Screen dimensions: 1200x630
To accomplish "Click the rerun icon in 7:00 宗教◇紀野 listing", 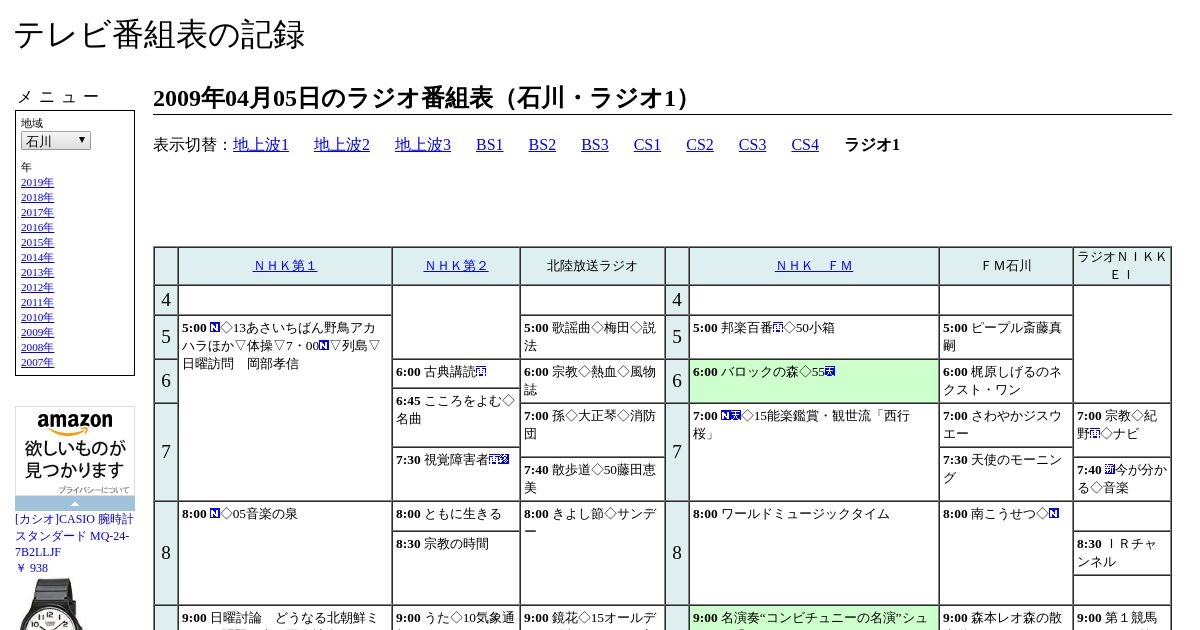I will 1096,434.
